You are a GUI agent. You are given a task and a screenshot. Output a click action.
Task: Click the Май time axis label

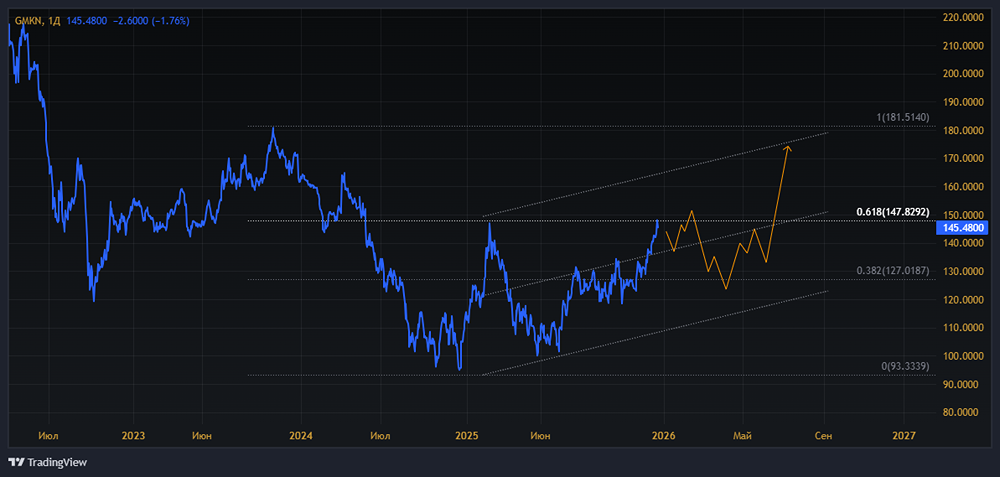pos(742,436)
